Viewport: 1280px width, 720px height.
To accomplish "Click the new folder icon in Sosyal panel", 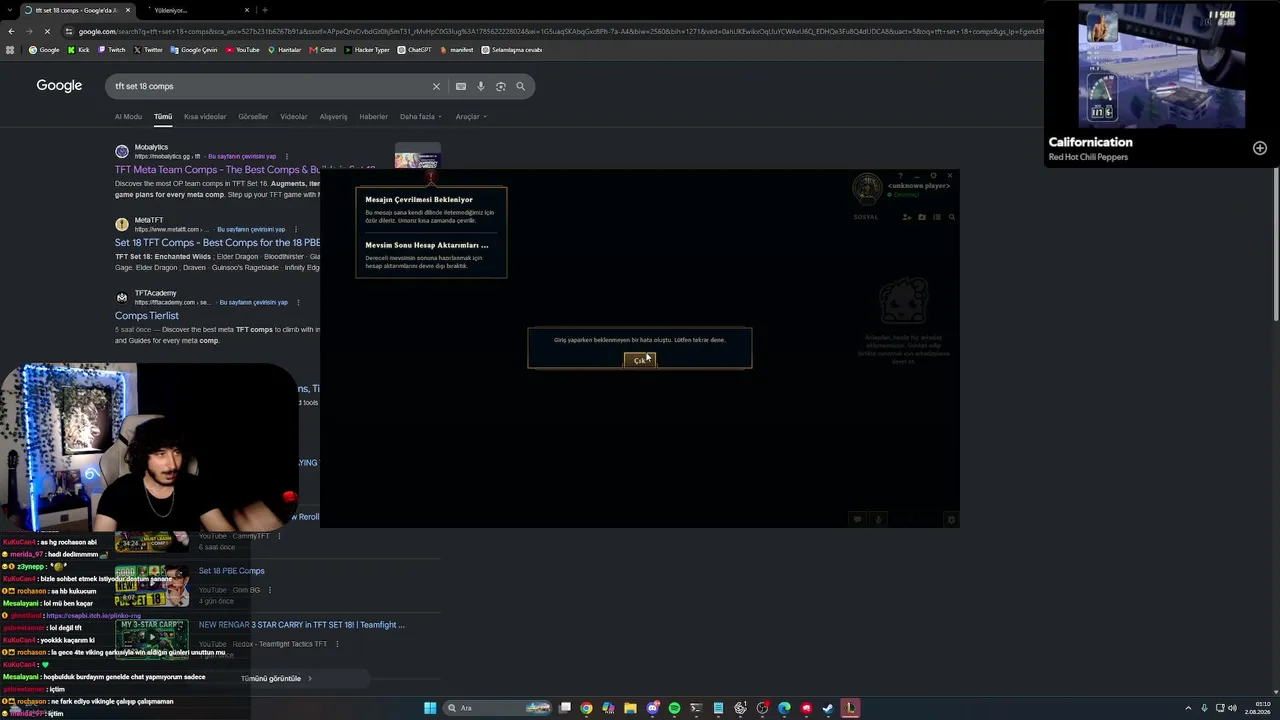I will 922,217.
